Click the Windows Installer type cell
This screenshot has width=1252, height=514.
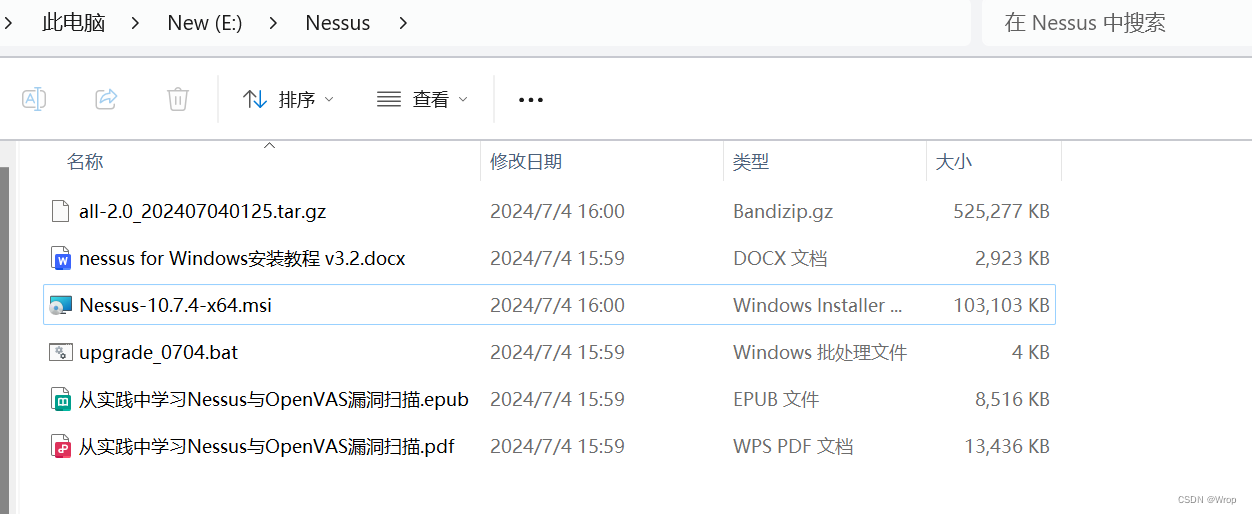(x=818, y=305)
